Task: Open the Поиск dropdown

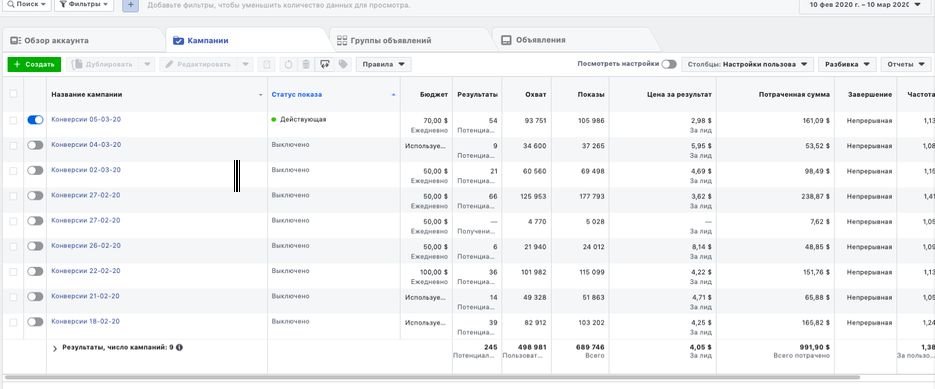Action: (26, 5)
